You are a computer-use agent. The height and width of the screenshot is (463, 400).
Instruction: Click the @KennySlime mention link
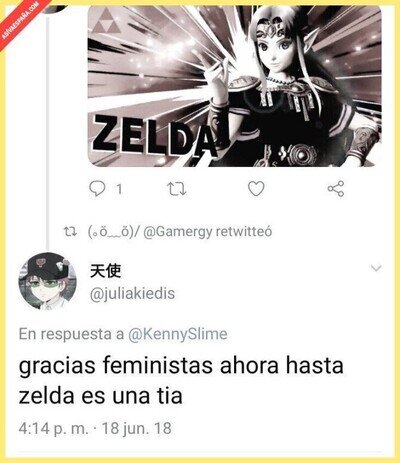178,334
